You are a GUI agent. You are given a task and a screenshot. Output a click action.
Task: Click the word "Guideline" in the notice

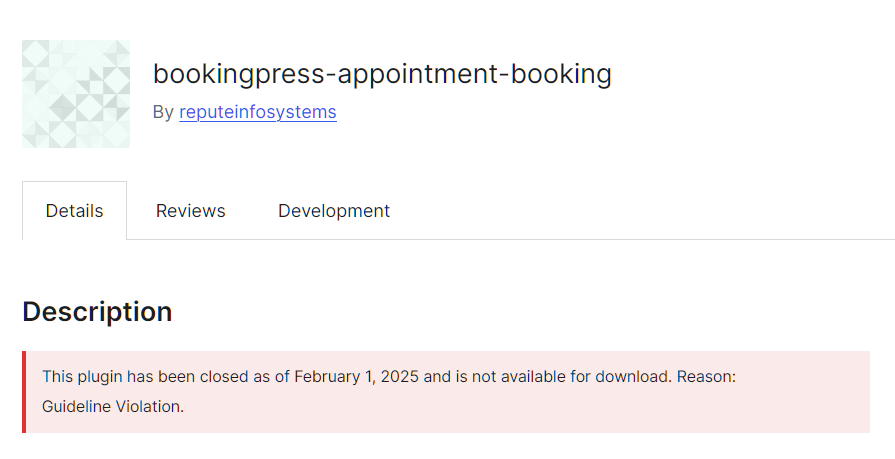(x=76, y=407)
